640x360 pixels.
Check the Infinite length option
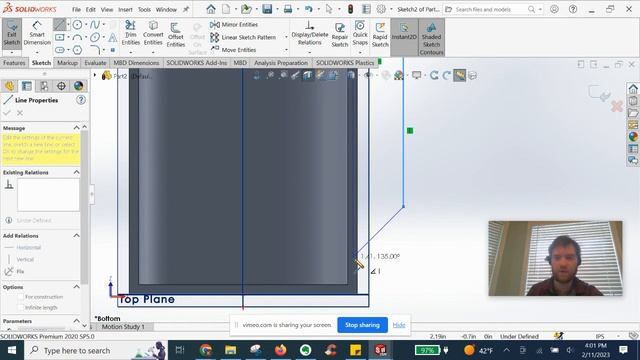(x=20, y=307)
